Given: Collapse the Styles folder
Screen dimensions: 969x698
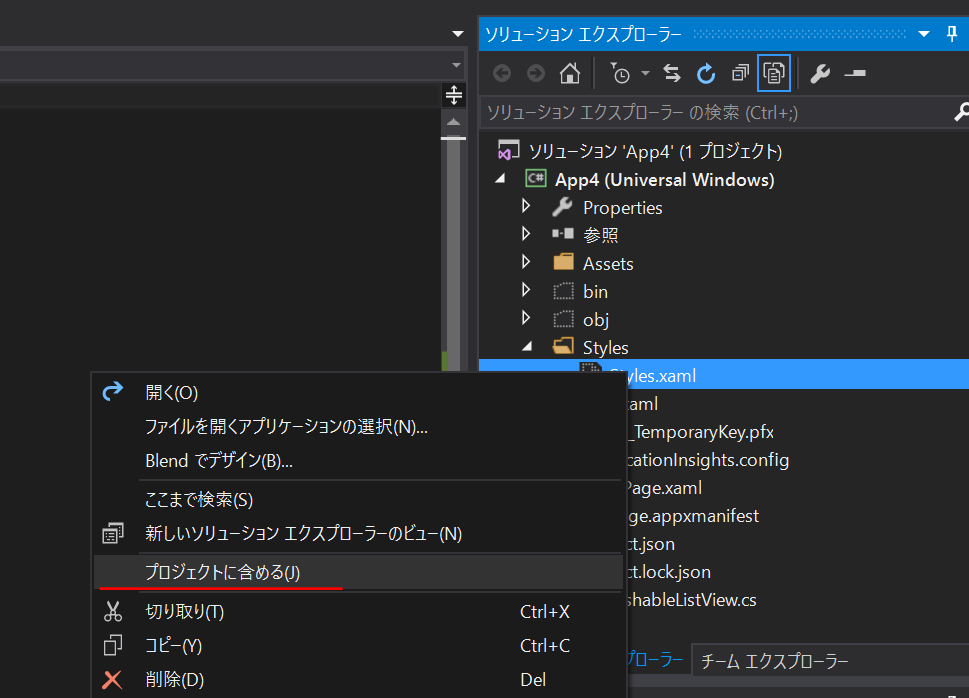Looking at the screenshot, I should (x=527, y=347).
